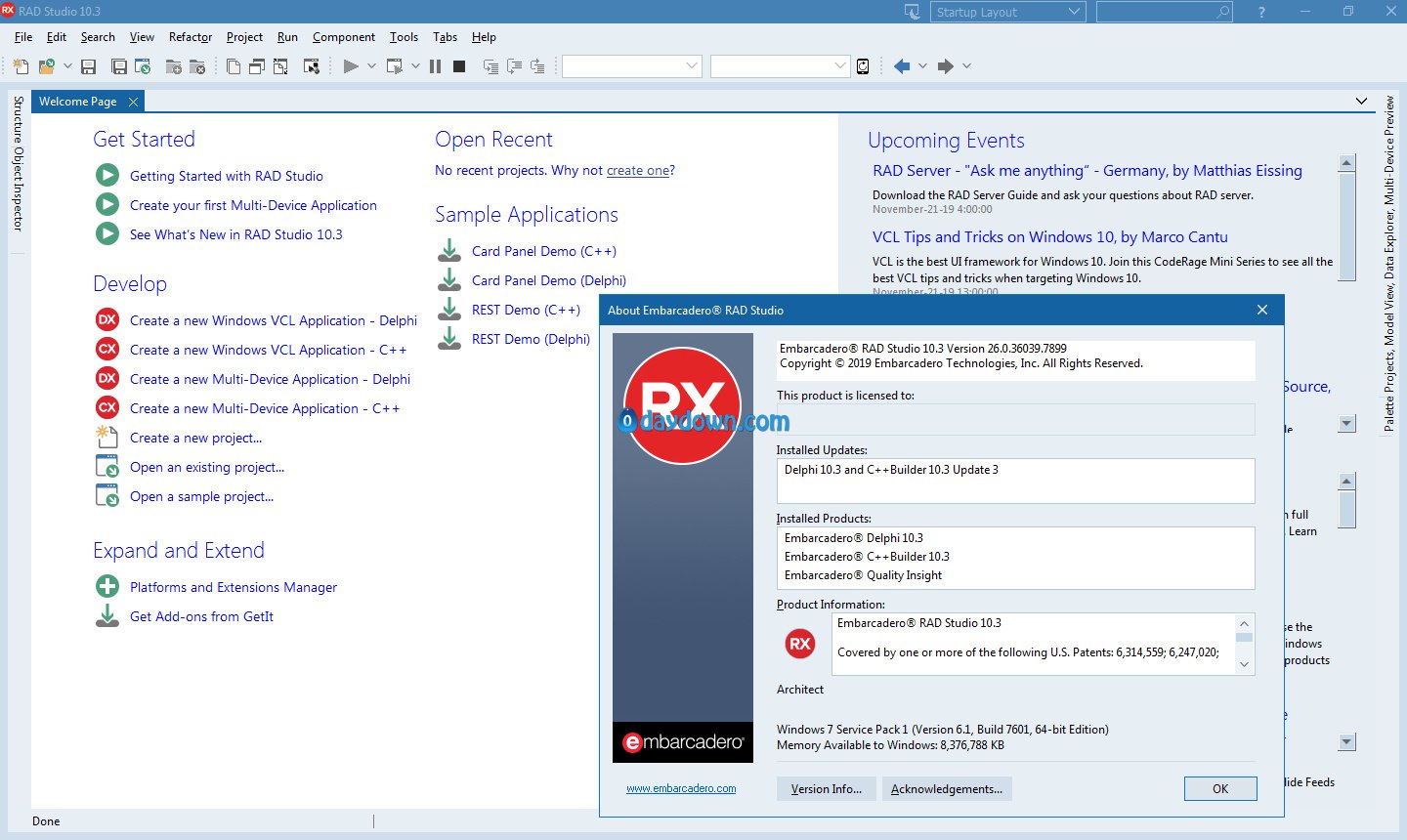Click the Toggle Form/Unit toolbar icon

click(280, 66)
